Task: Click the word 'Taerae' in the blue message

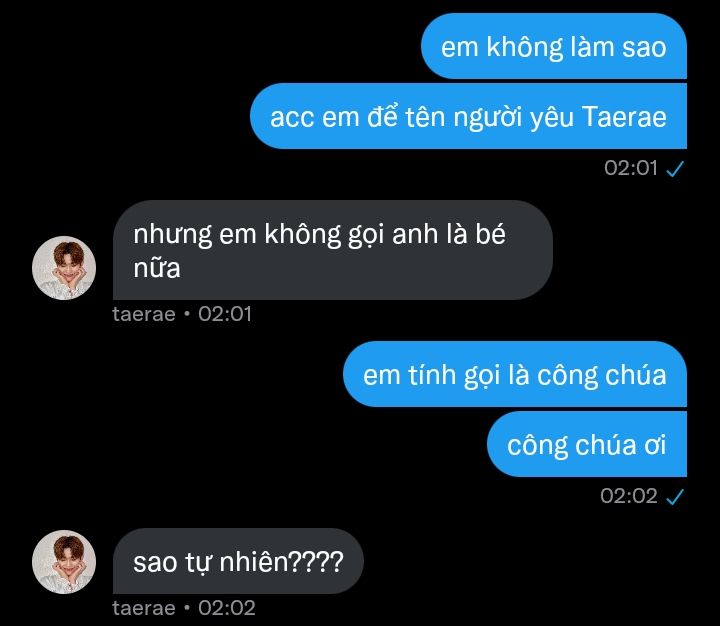Action: tap(624, 117)
